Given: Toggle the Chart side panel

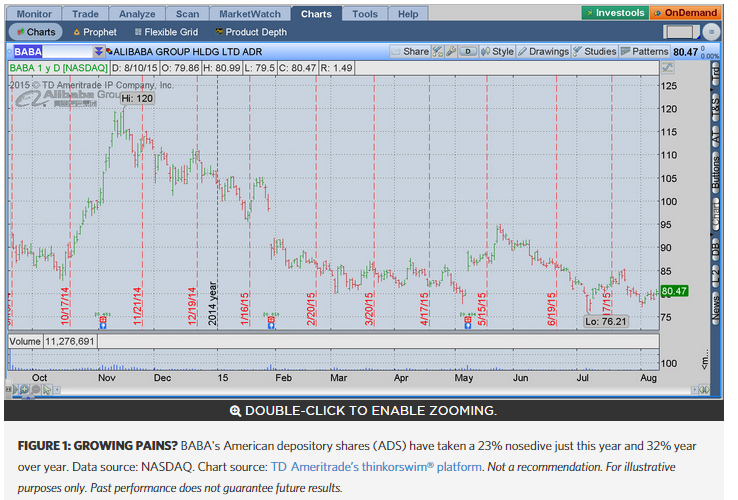Looking at the screenshot, I should tap(715, 215).
